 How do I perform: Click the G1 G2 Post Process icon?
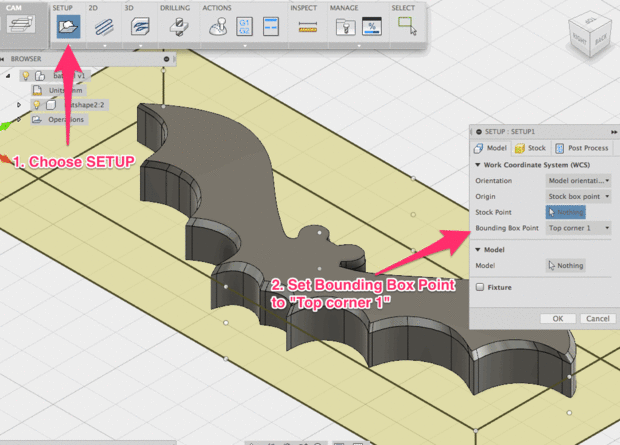pyautogui.click(x=243, y=28)
